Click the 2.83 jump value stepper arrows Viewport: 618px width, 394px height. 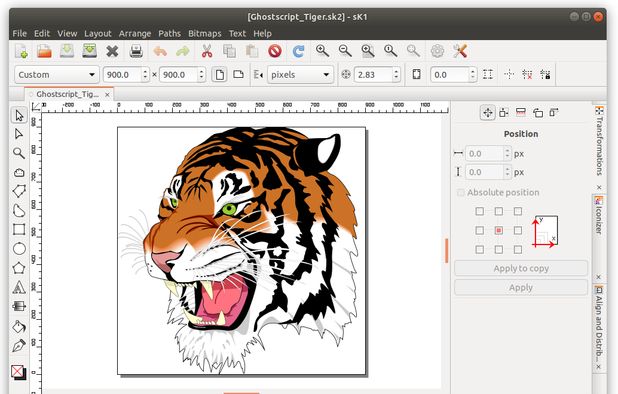[396, 74]
